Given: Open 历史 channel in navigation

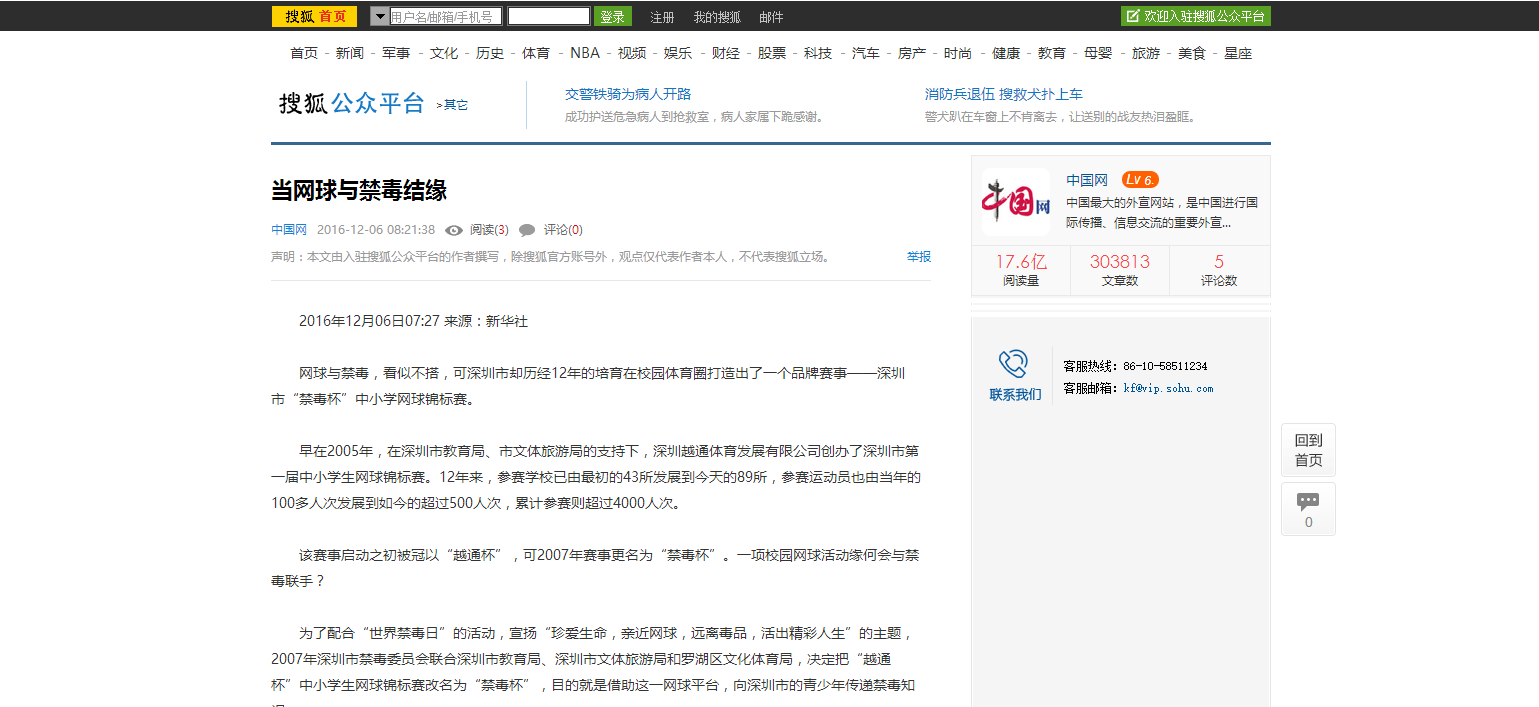Looking at the screenshot, I should [490, 53].
